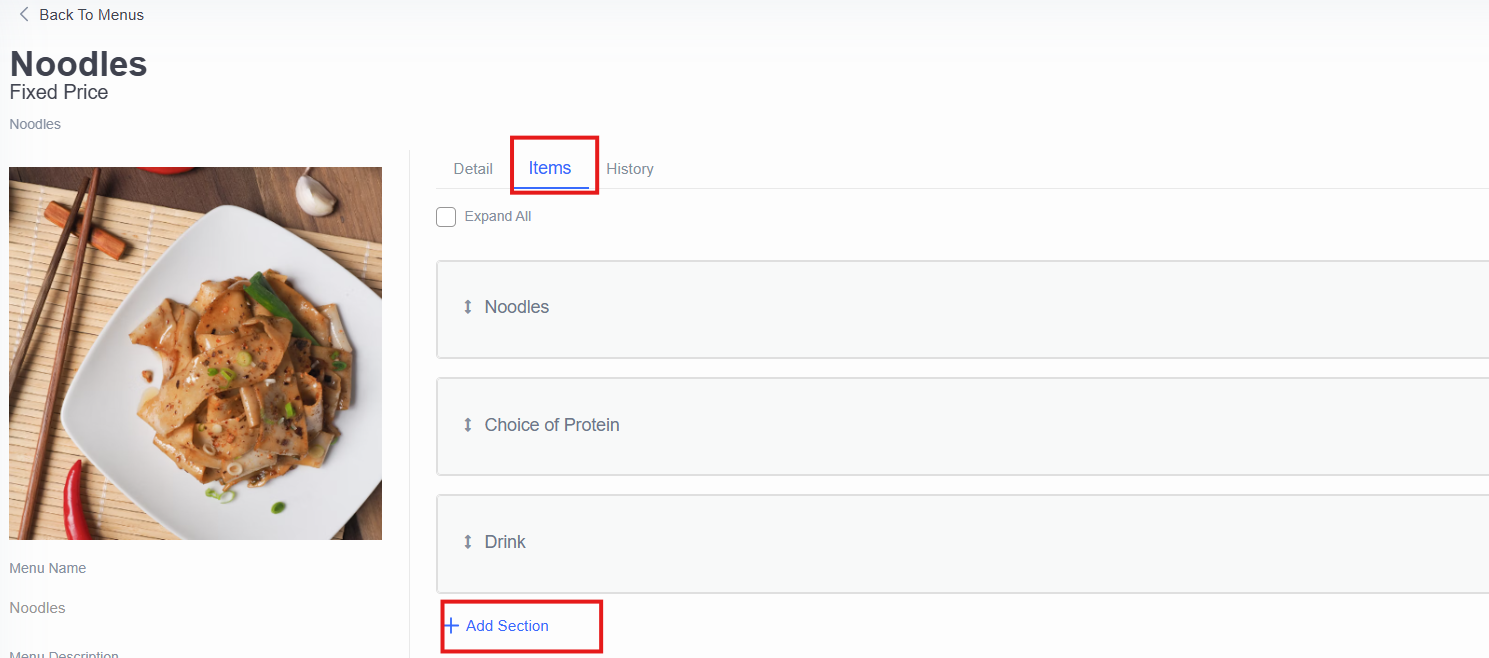This screenshot has width=1489, height=658.
Task: Click the Expand All label text
Action: [498, 216]
